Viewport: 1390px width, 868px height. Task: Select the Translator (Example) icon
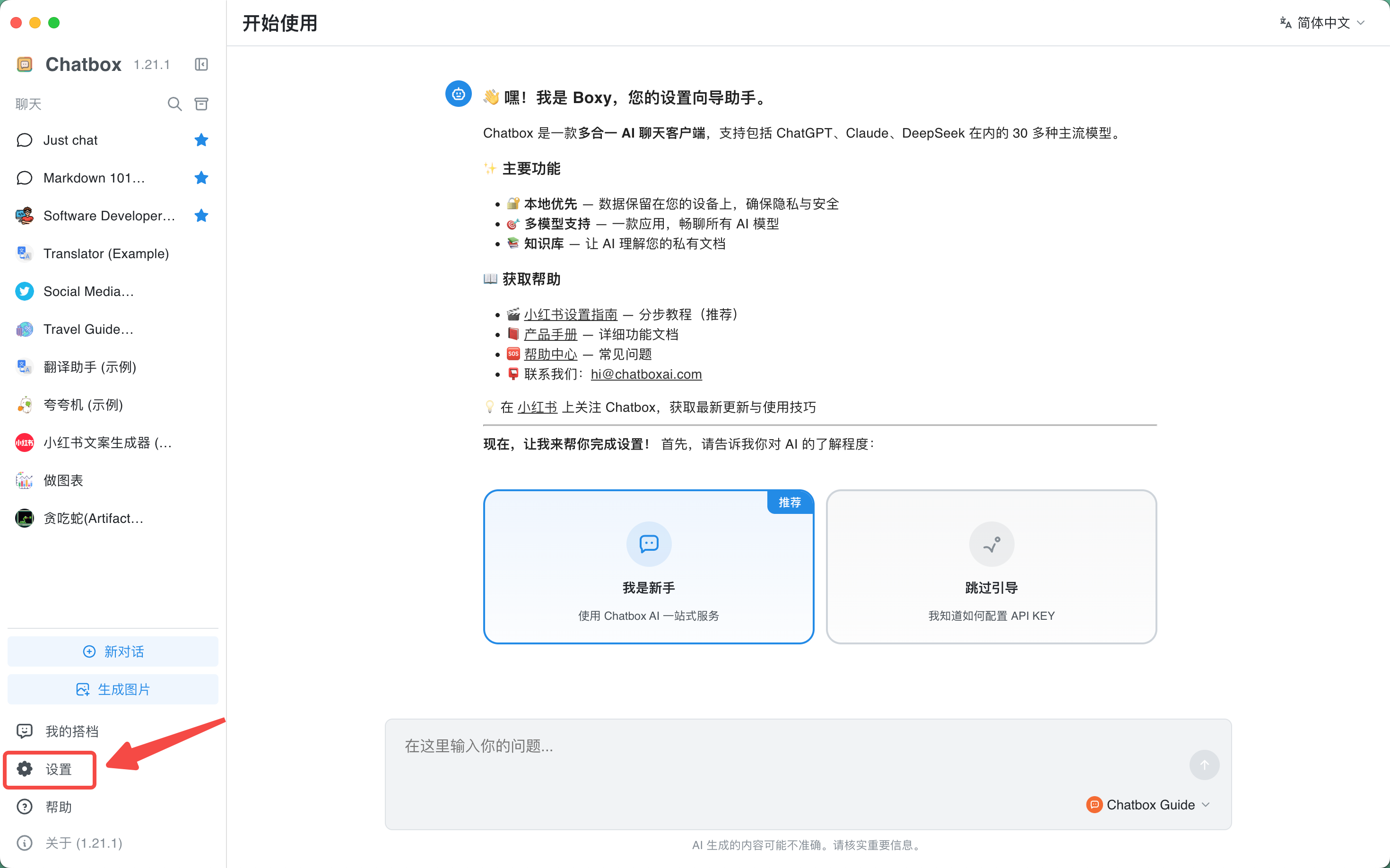(x=24, y=254)
